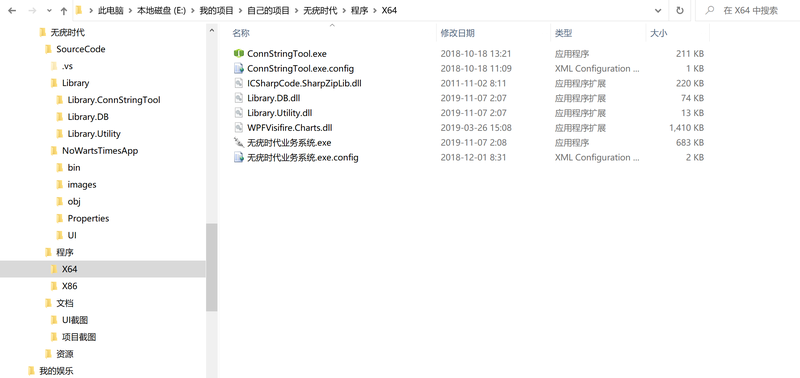Image resolution: width=800 pixels, height=378 pixels.
Task: Sort files by 名称 column header
Action: point(241,33)
